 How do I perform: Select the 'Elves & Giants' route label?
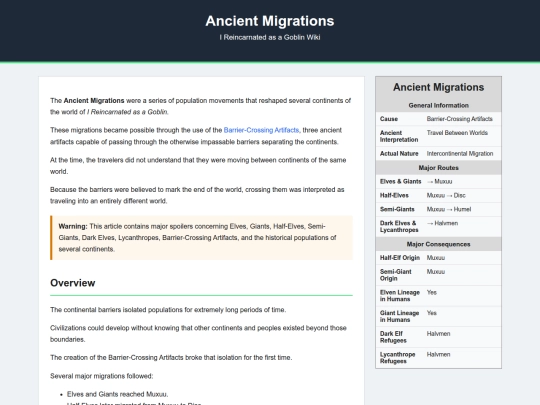[x=401, y=181]
